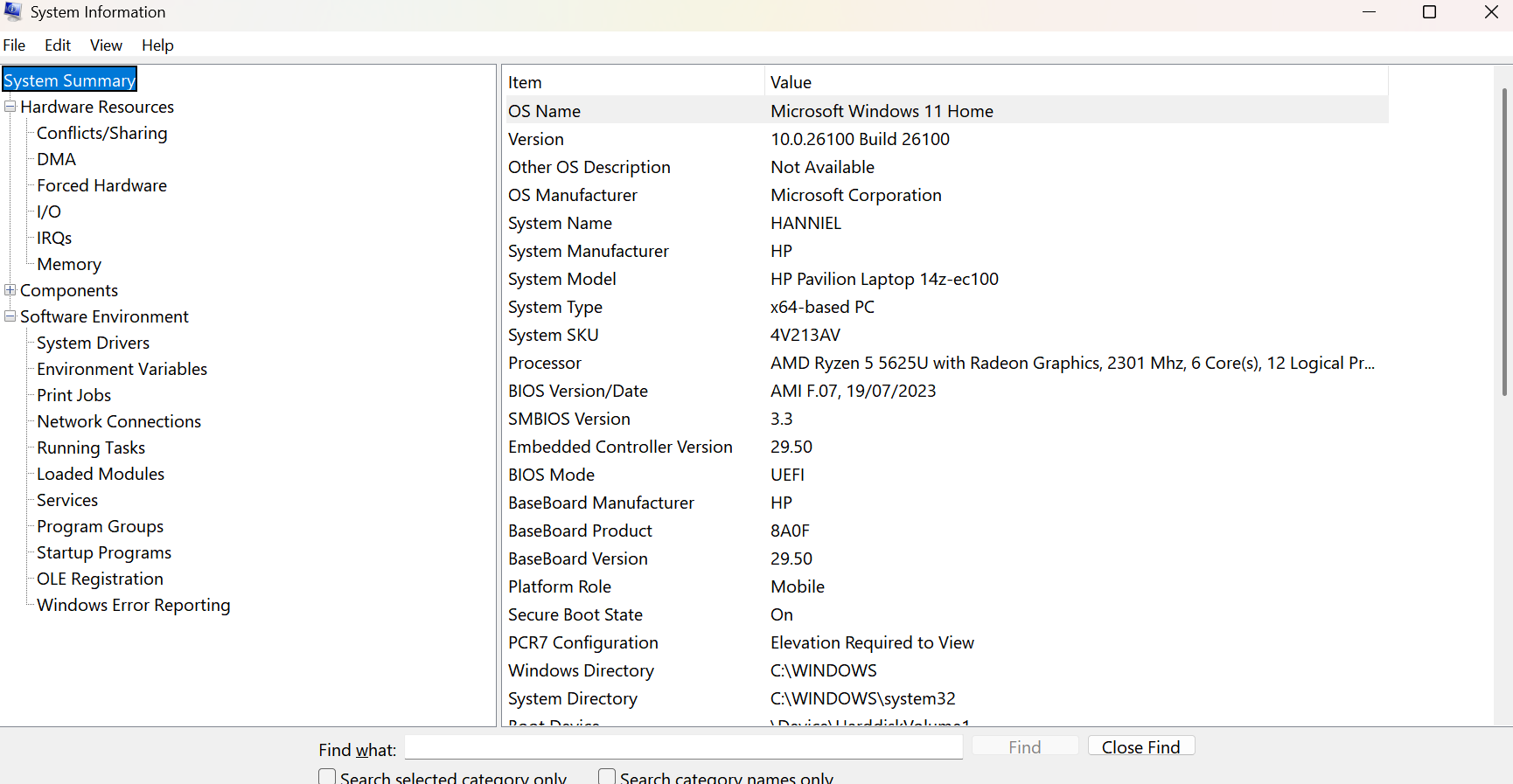Select Running Tasks category
The image size is (1513, 784).
(x=91, y=448)
